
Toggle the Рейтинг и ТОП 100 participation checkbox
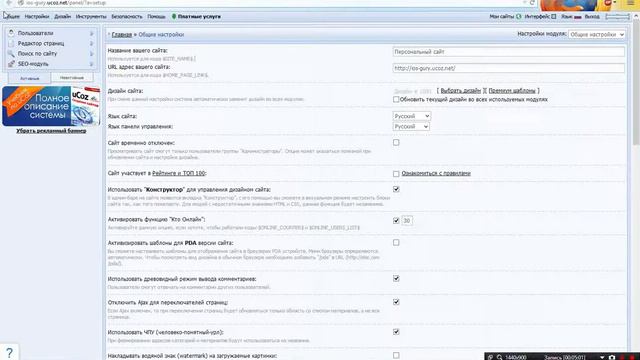pos(396,174)
